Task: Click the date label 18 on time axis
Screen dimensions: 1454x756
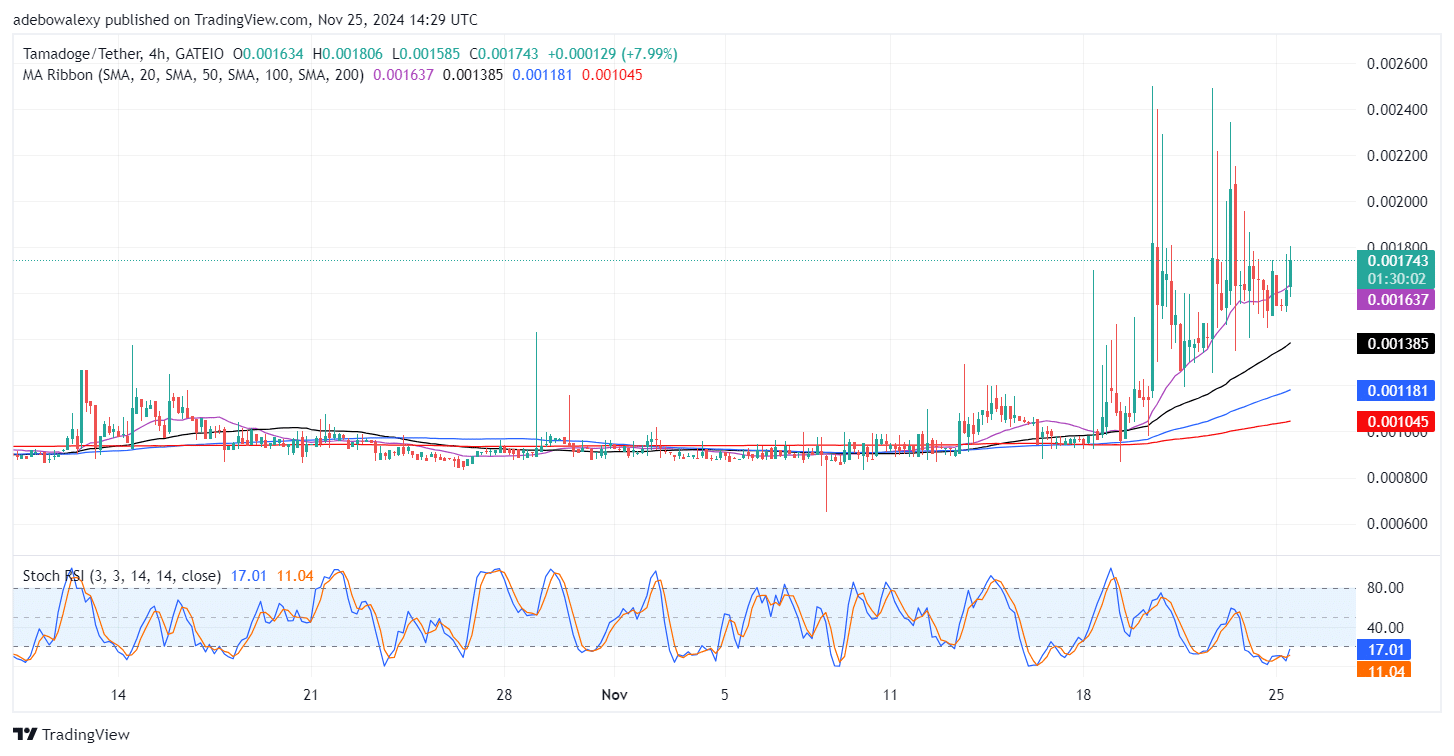Action: [1083, 695]
